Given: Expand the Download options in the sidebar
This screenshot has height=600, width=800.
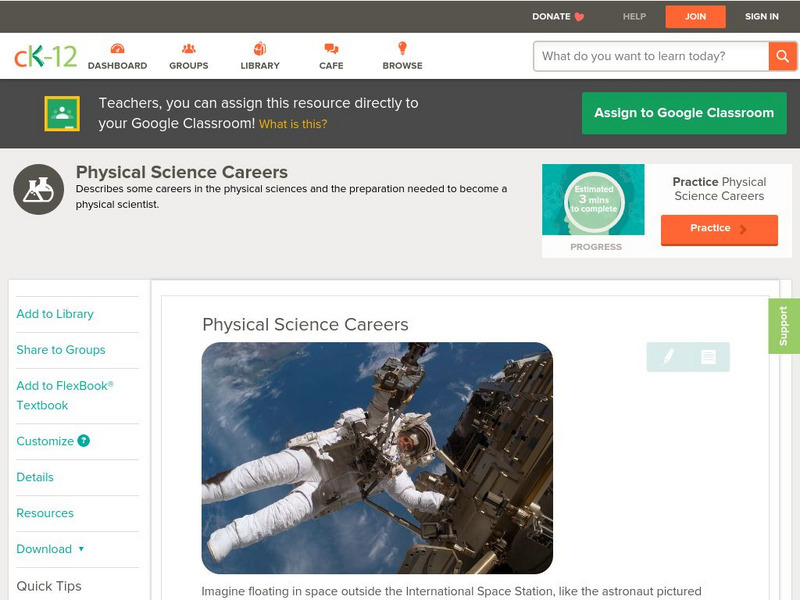Looking at the screenshot, I should [47, 549].
